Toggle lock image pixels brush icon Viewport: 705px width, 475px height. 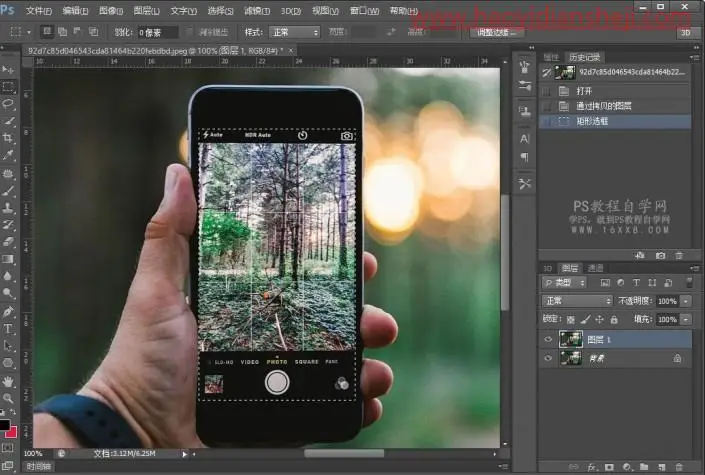point(585,319)
